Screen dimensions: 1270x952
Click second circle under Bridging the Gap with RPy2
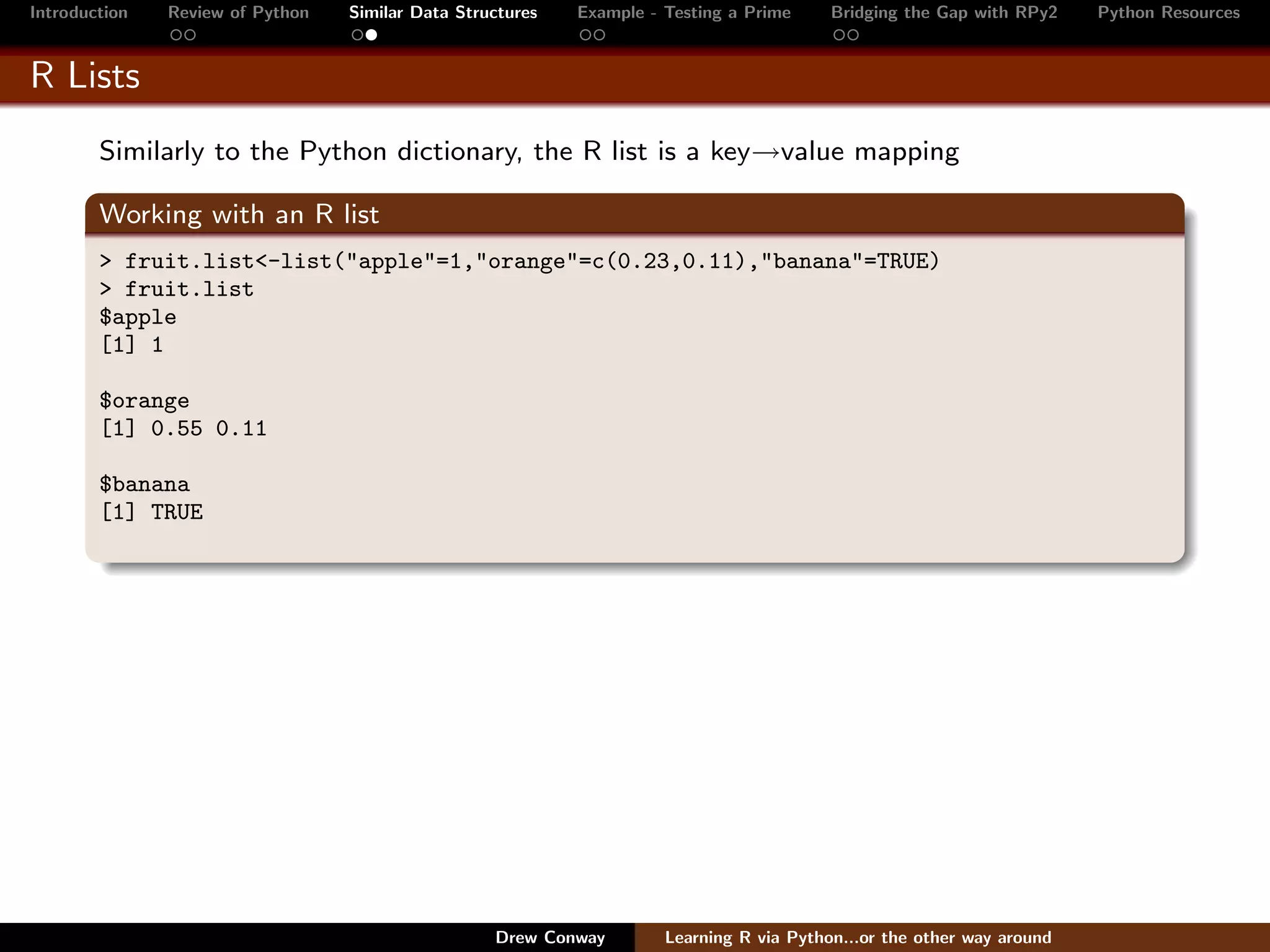pos(853,35)
